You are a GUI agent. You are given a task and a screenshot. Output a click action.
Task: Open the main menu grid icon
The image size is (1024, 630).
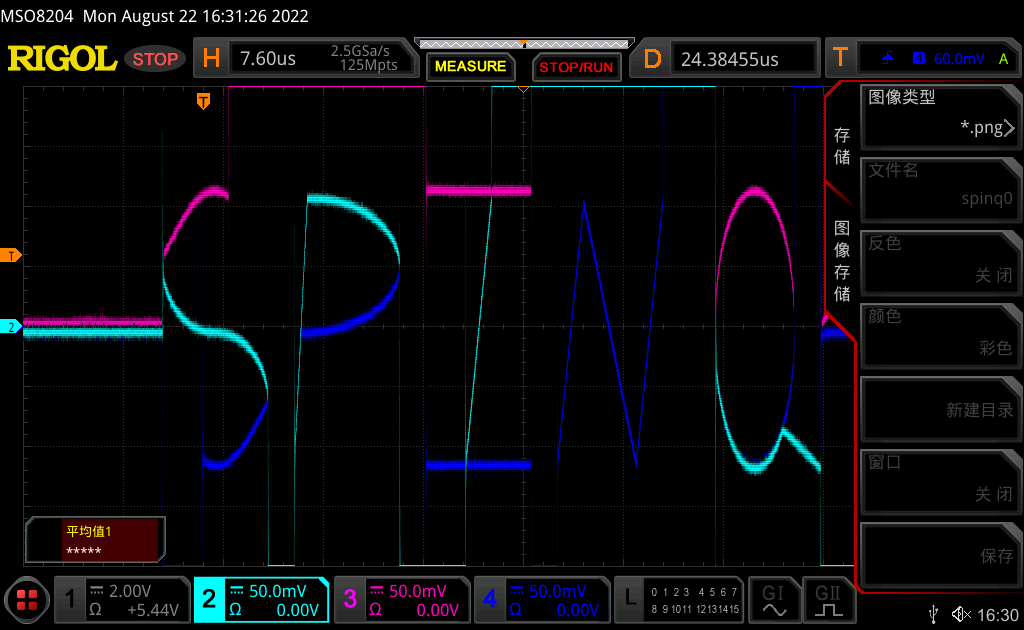pos(27,600)
